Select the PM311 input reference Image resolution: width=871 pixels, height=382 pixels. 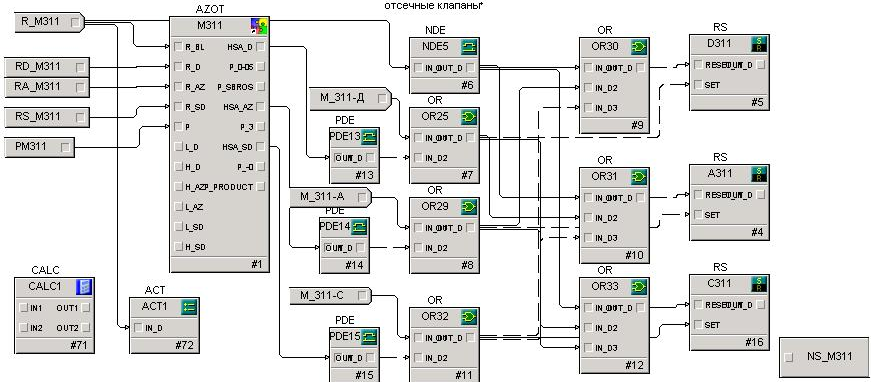point(39,147)
